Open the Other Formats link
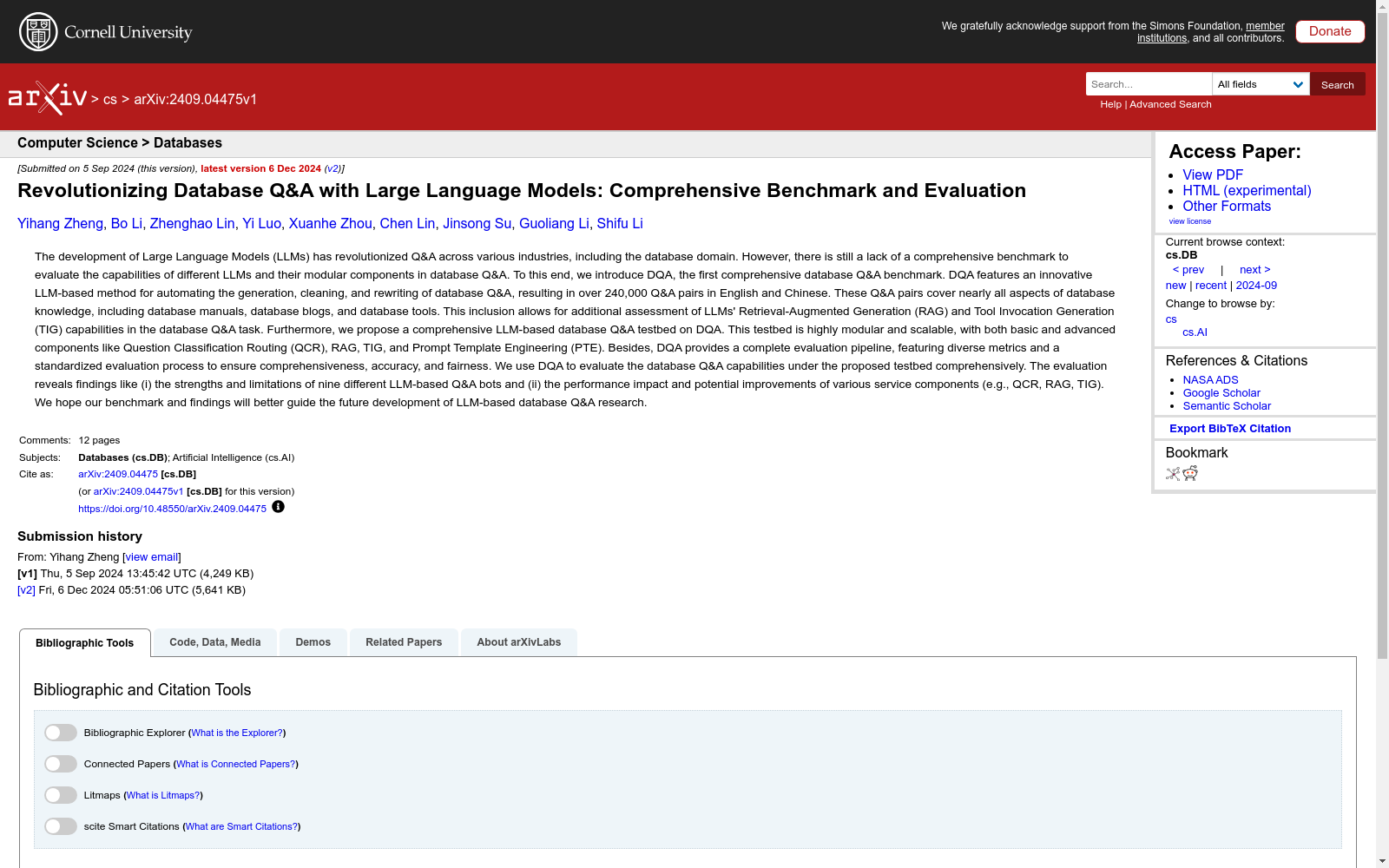This screenshot has height=868, width=1389. (x=1227, y=206)
